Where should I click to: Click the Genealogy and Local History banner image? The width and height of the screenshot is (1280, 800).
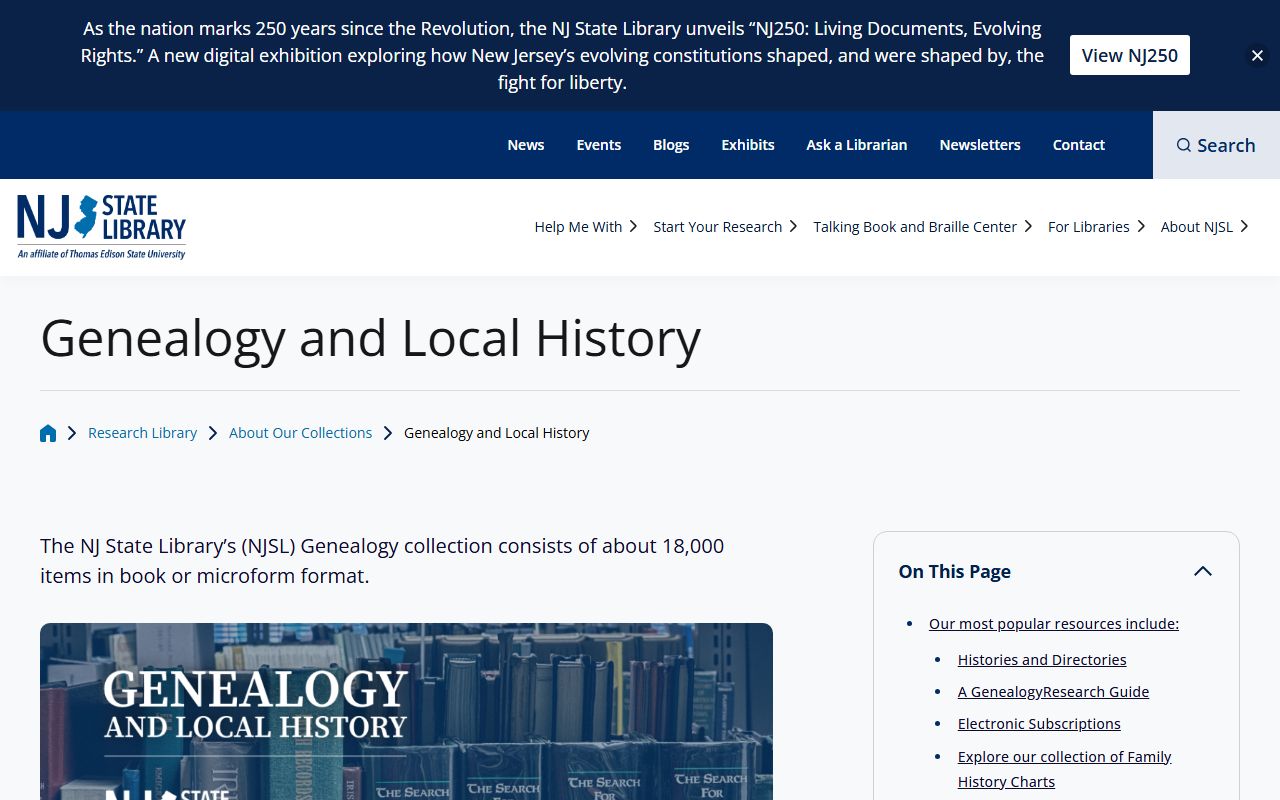click(406, 711)
